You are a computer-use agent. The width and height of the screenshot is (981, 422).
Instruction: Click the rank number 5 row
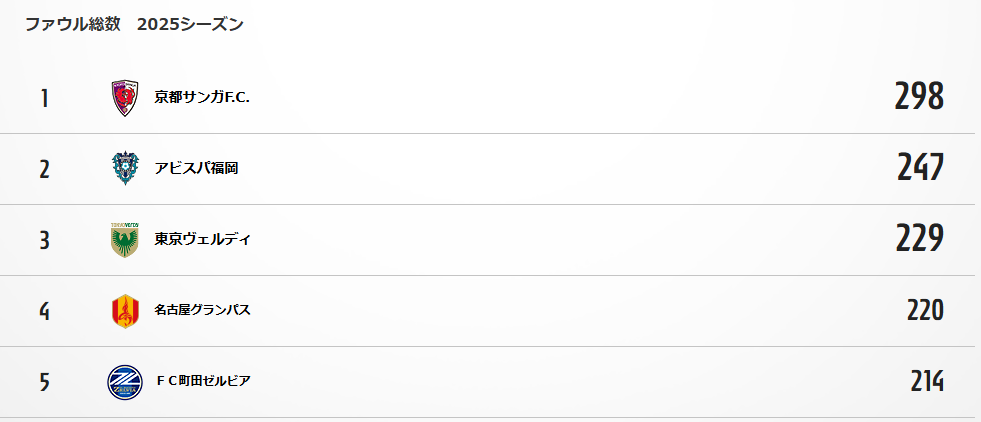click(x=487, y=382)
